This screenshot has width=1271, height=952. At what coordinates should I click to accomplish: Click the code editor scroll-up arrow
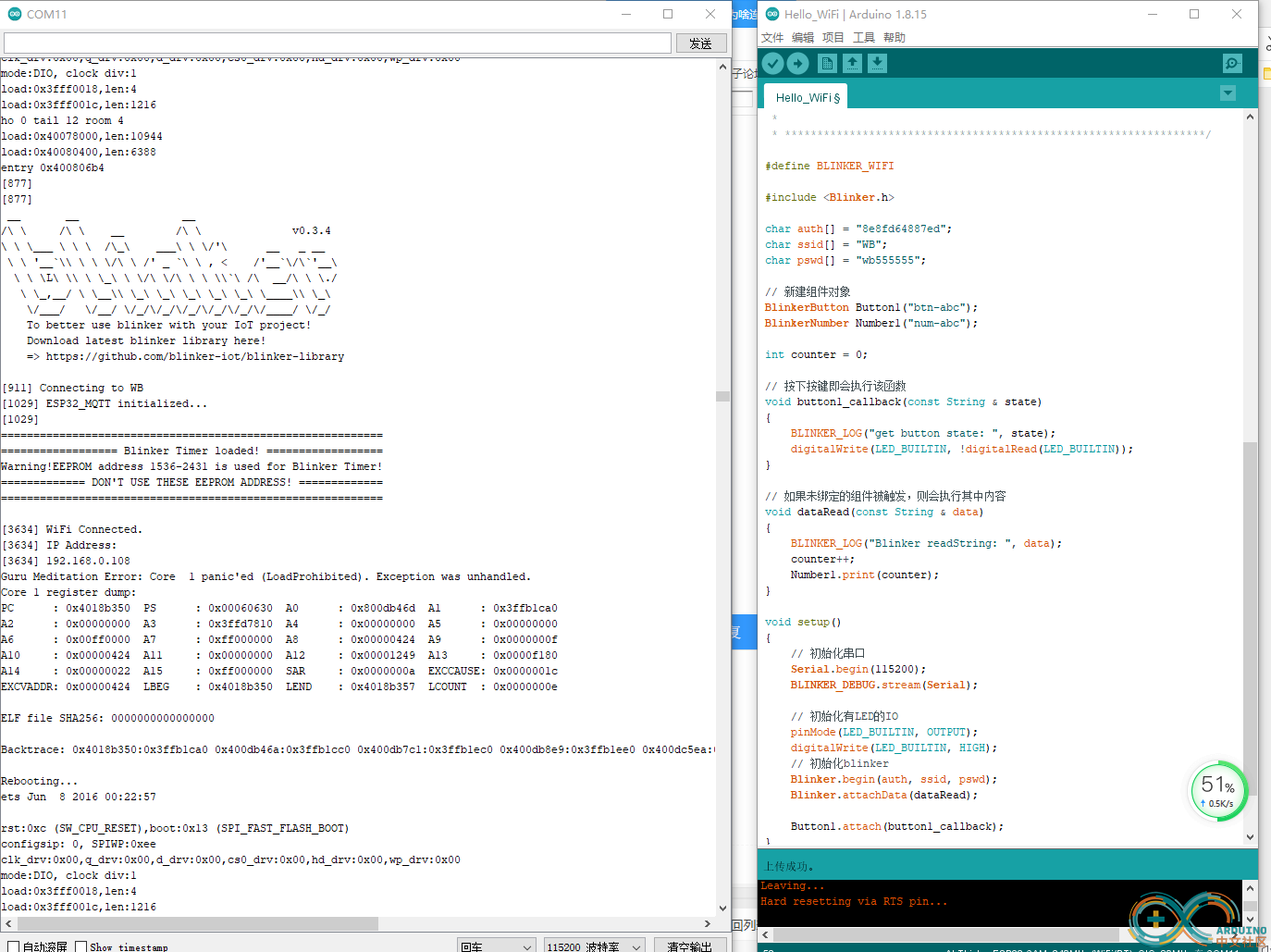click(1251, 117)
